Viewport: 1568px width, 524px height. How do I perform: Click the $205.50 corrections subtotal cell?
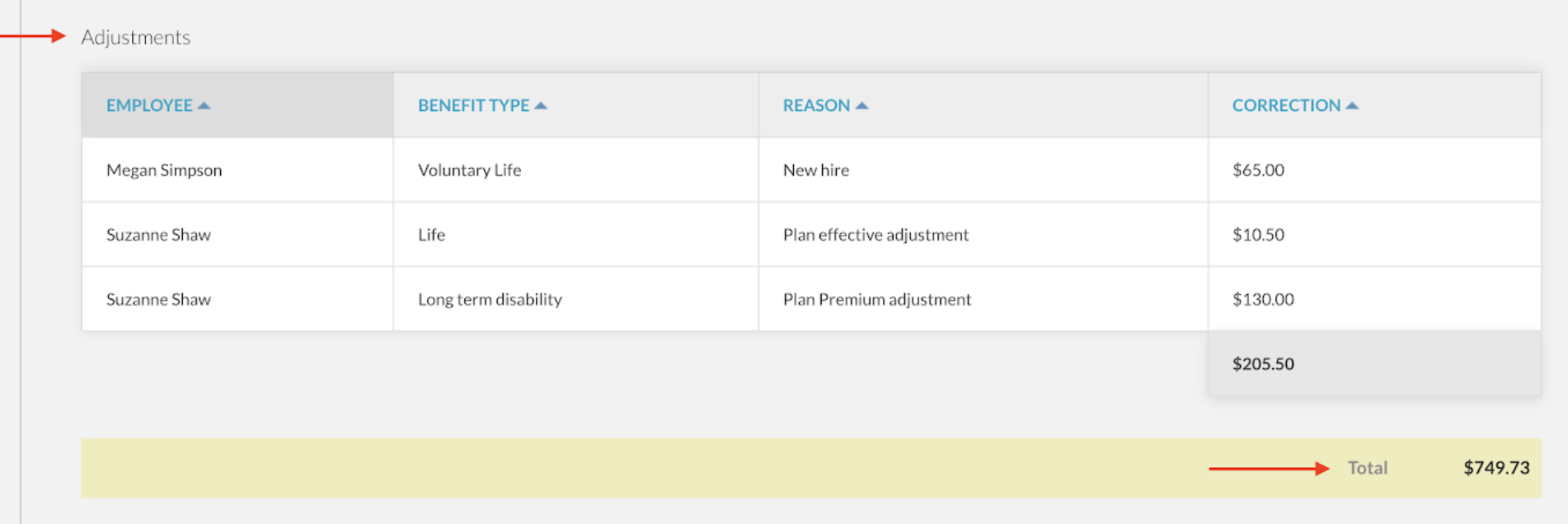(1374, 363)
